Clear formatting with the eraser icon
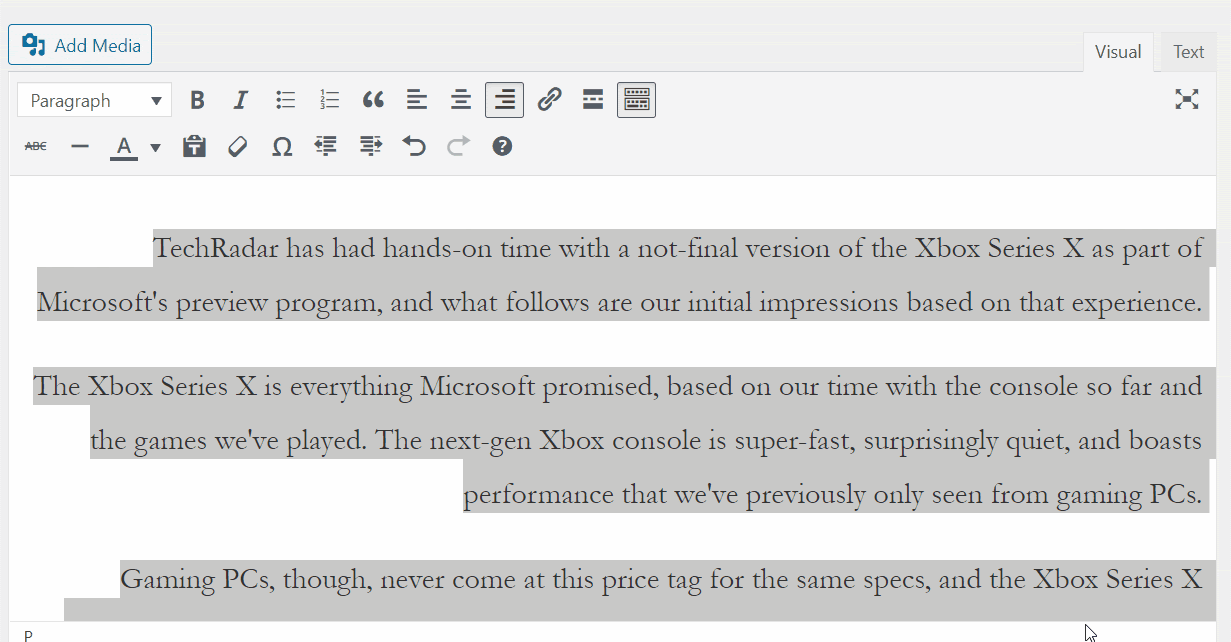This screenshot has height=642, width=1231. click(x=238, y=147)
